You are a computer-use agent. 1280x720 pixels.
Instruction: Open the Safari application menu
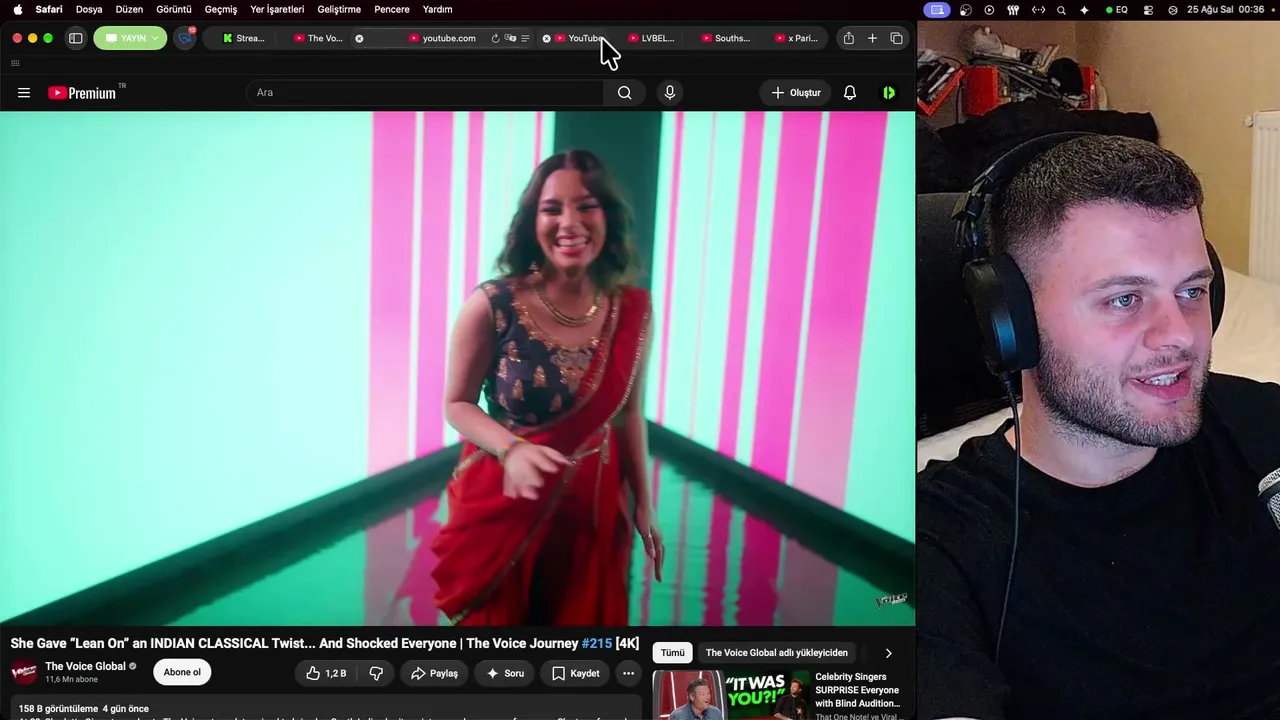pos(49,9)
